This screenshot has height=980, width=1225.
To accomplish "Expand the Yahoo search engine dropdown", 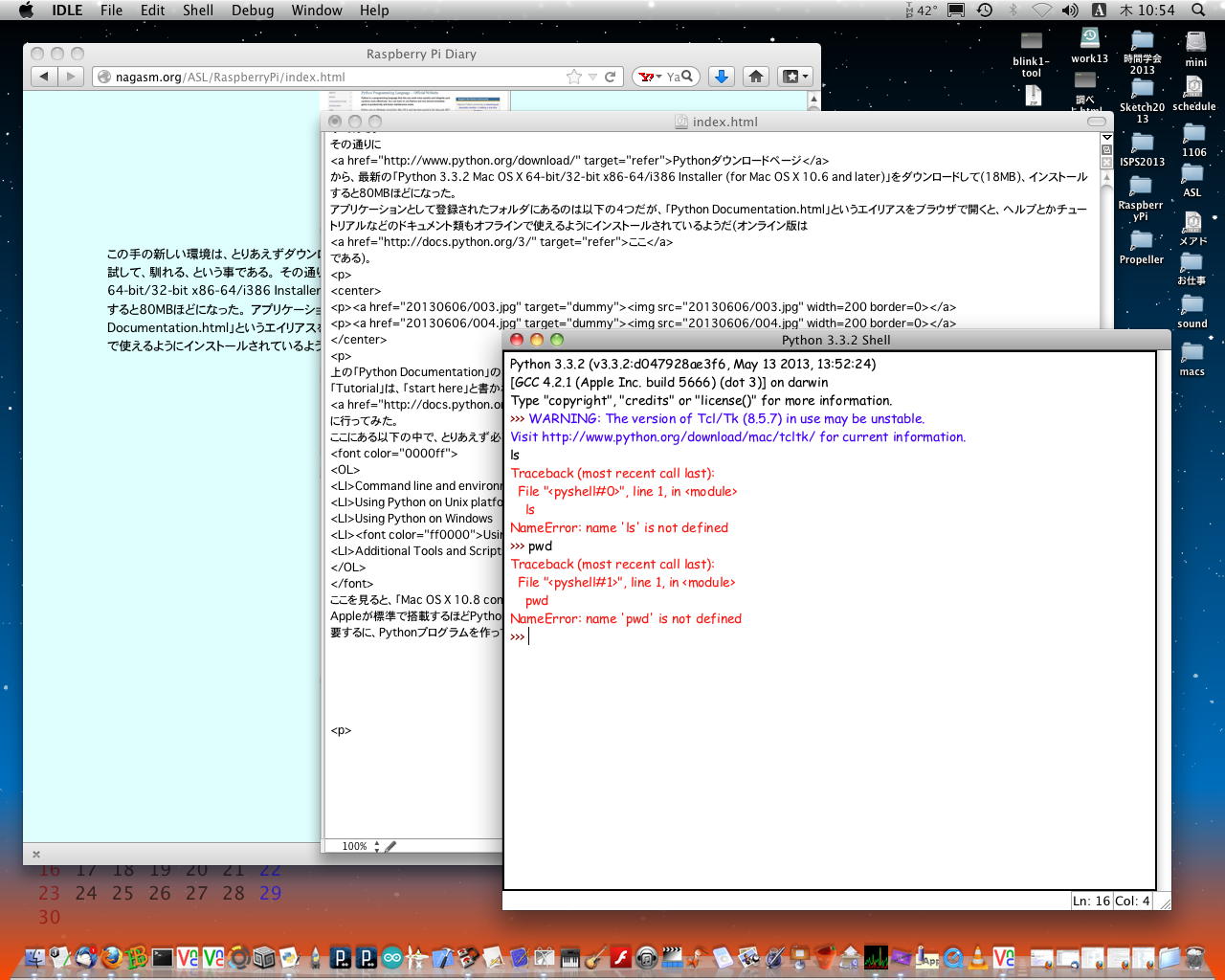I will (x=651, y=77).
